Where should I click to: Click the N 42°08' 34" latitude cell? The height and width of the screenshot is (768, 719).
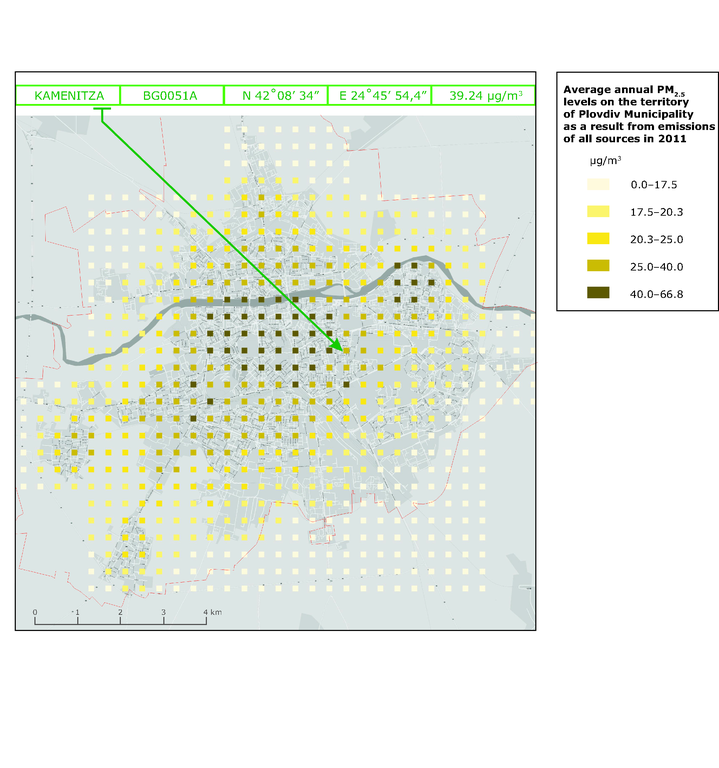point(274,96)
